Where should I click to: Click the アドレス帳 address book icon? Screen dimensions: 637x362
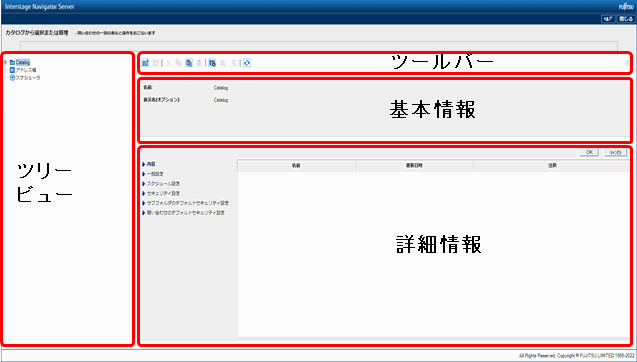tap(12, 70)
